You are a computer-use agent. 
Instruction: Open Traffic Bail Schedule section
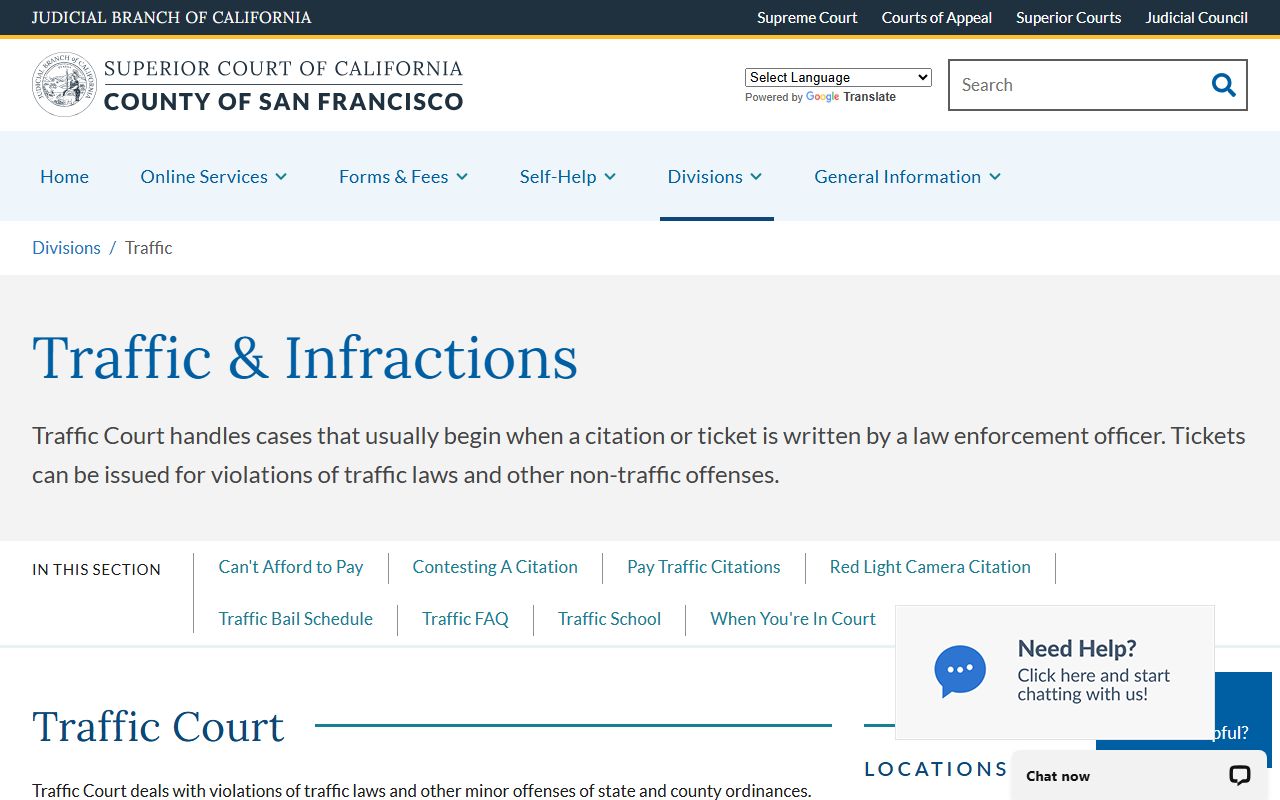pyautogui.click(x=296, y=619)
